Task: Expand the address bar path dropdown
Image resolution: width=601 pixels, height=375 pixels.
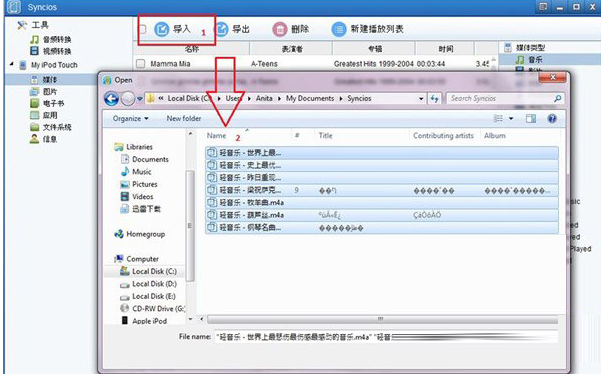Action: (x=421, y=99)
